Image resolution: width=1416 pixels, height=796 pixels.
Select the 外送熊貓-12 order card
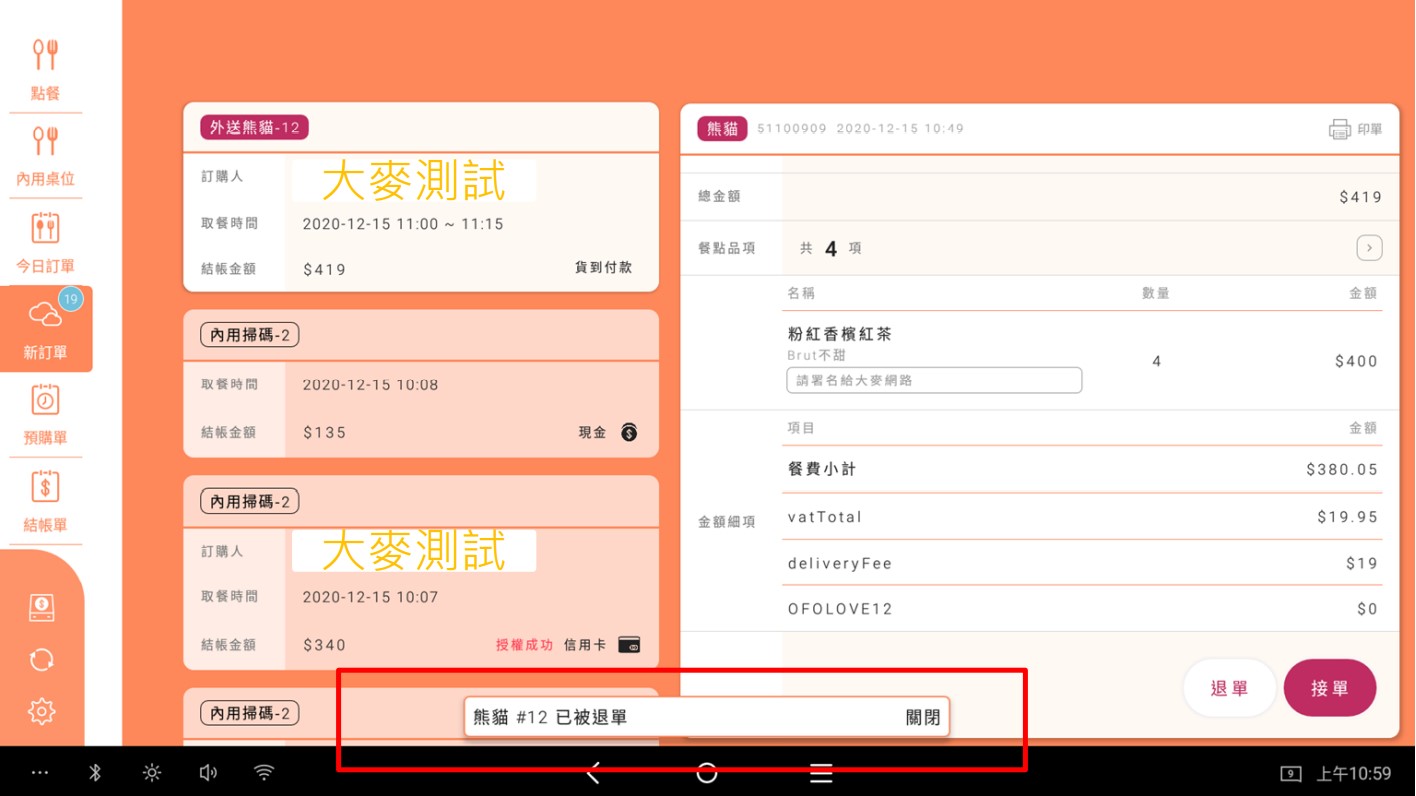[421, 198]
